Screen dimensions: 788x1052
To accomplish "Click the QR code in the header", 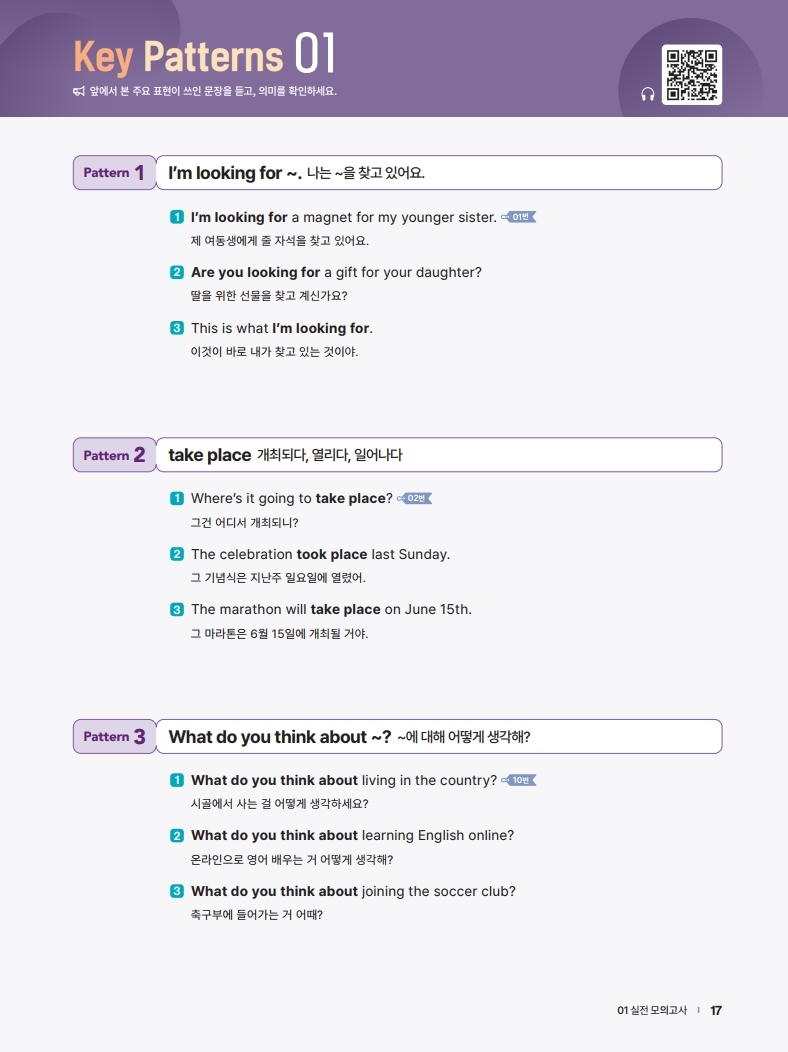I will click(691, 74).
